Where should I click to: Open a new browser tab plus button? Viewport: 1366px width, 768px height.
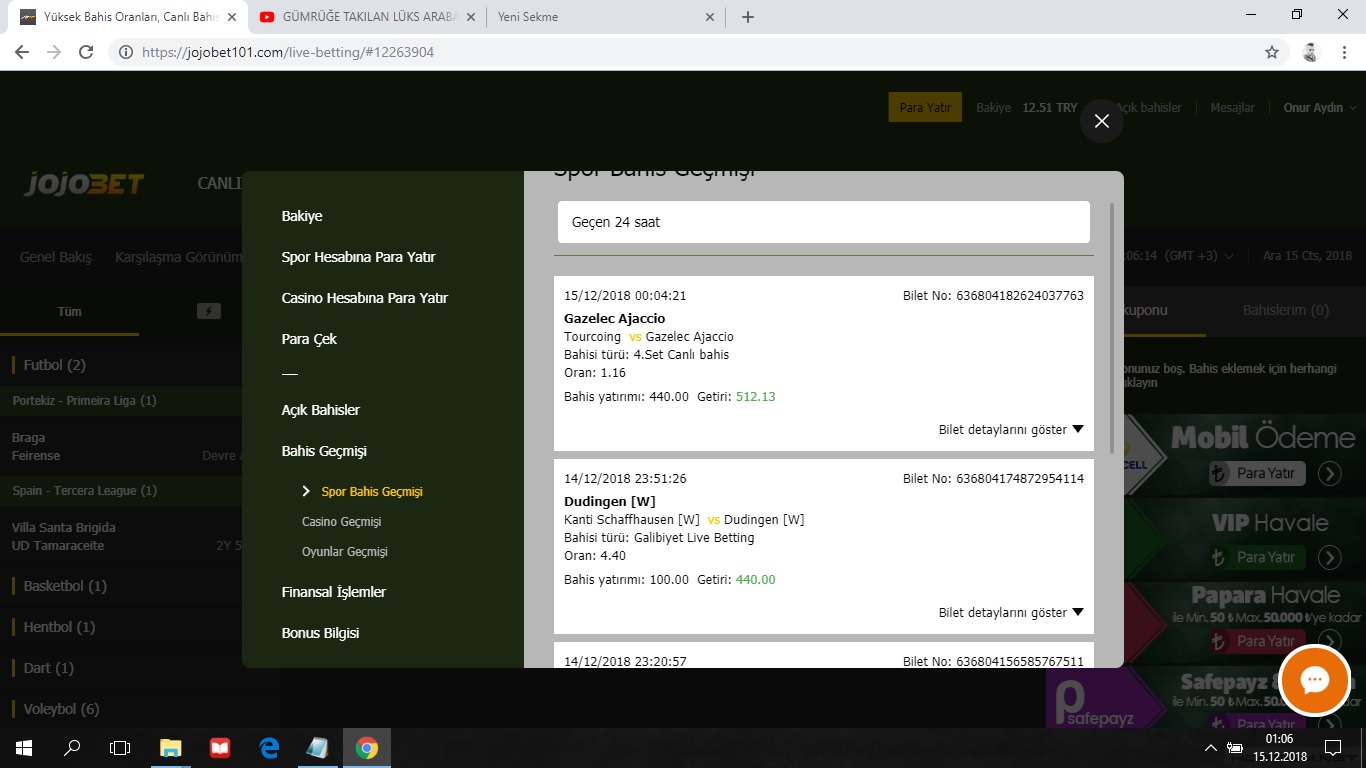748,17
